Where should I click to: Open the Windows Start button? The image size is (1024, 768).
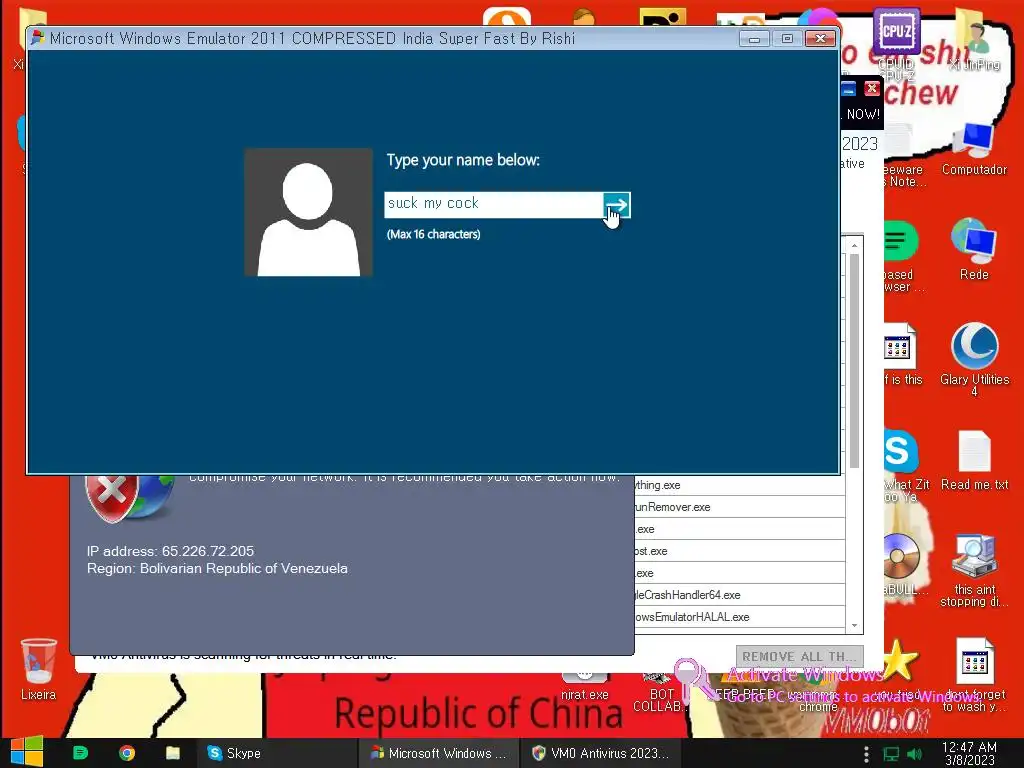(x=27, y=752)
